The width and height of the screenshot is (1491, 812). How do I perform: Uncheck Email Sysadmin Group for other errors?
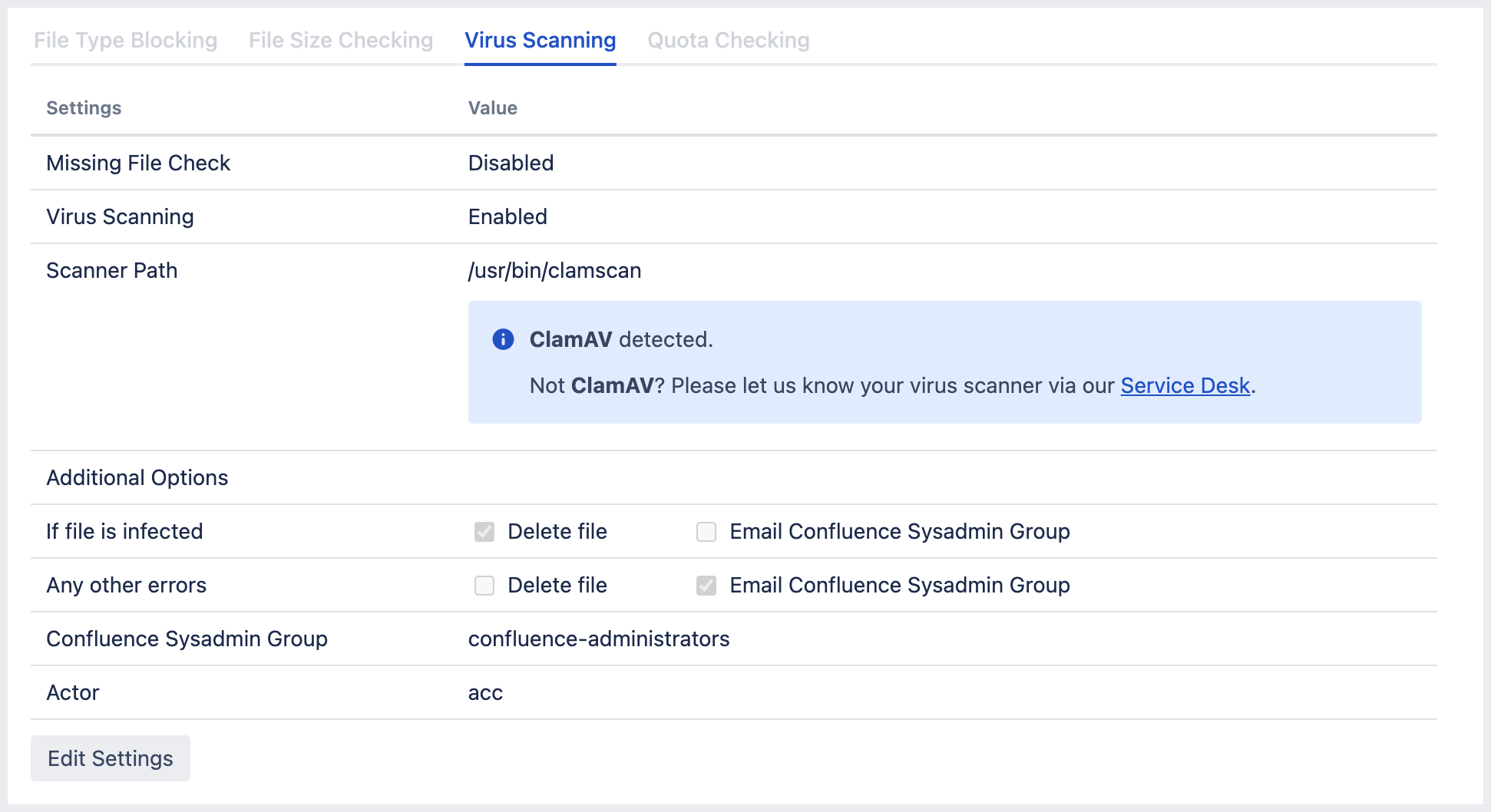click(x=706, y=586)
